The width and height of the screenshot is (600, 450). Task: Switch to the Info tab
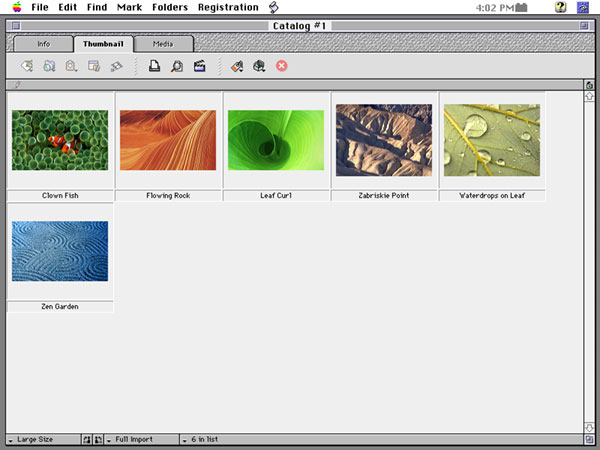(x=44, y=44)
